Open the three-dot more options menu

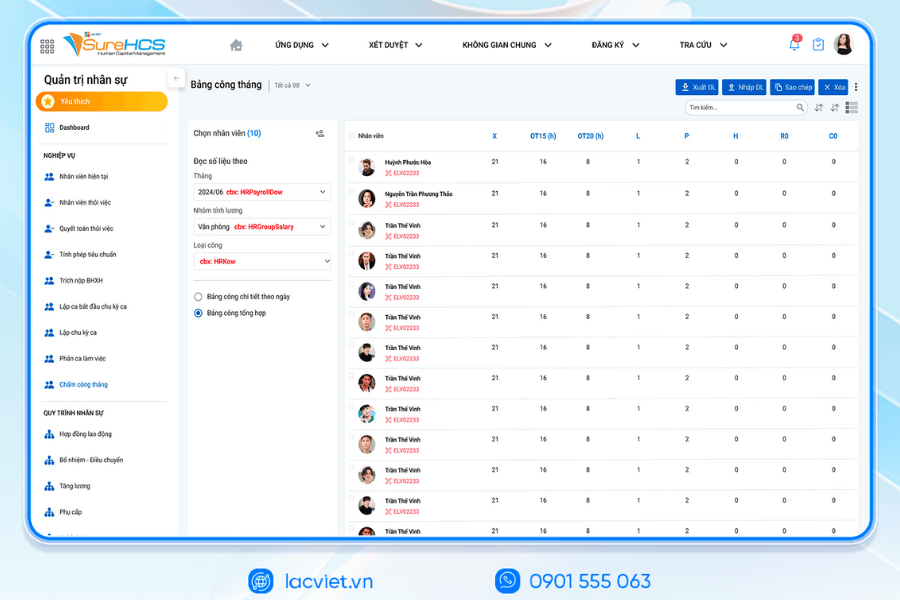[x=856, y=87]
